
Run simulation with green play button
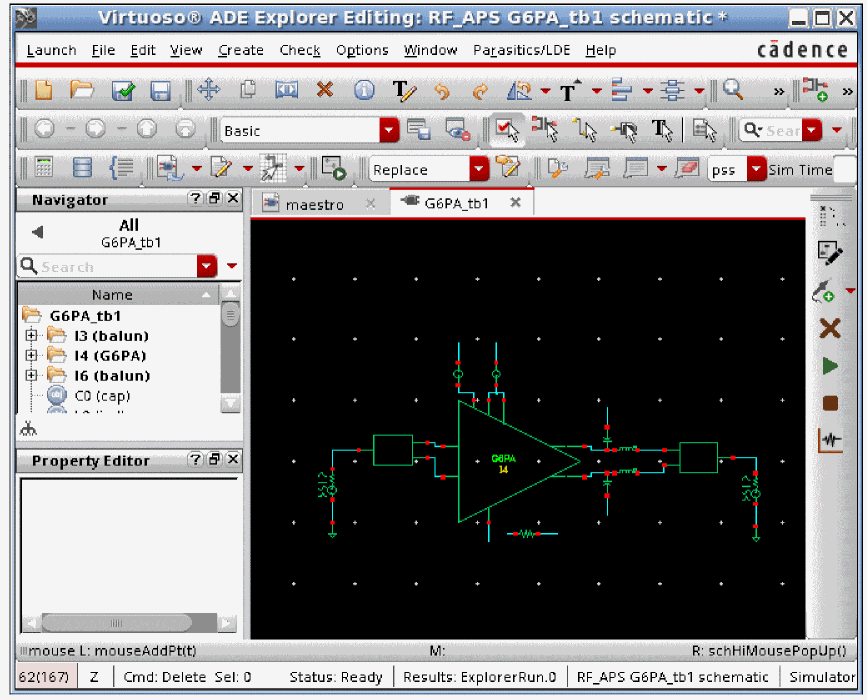tap(830, 367)
